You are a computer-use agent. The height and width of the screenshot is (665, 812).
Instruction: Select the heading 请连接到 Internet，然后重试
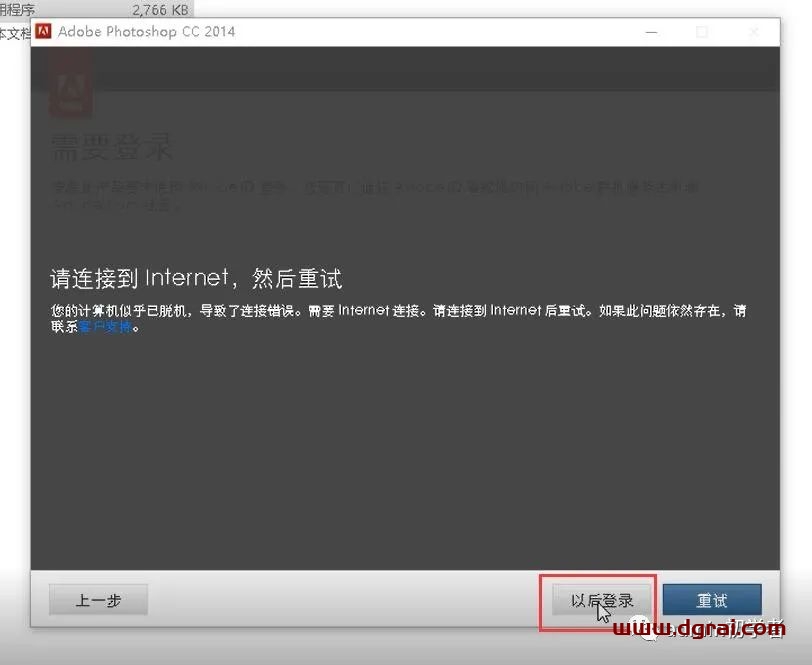196,278
